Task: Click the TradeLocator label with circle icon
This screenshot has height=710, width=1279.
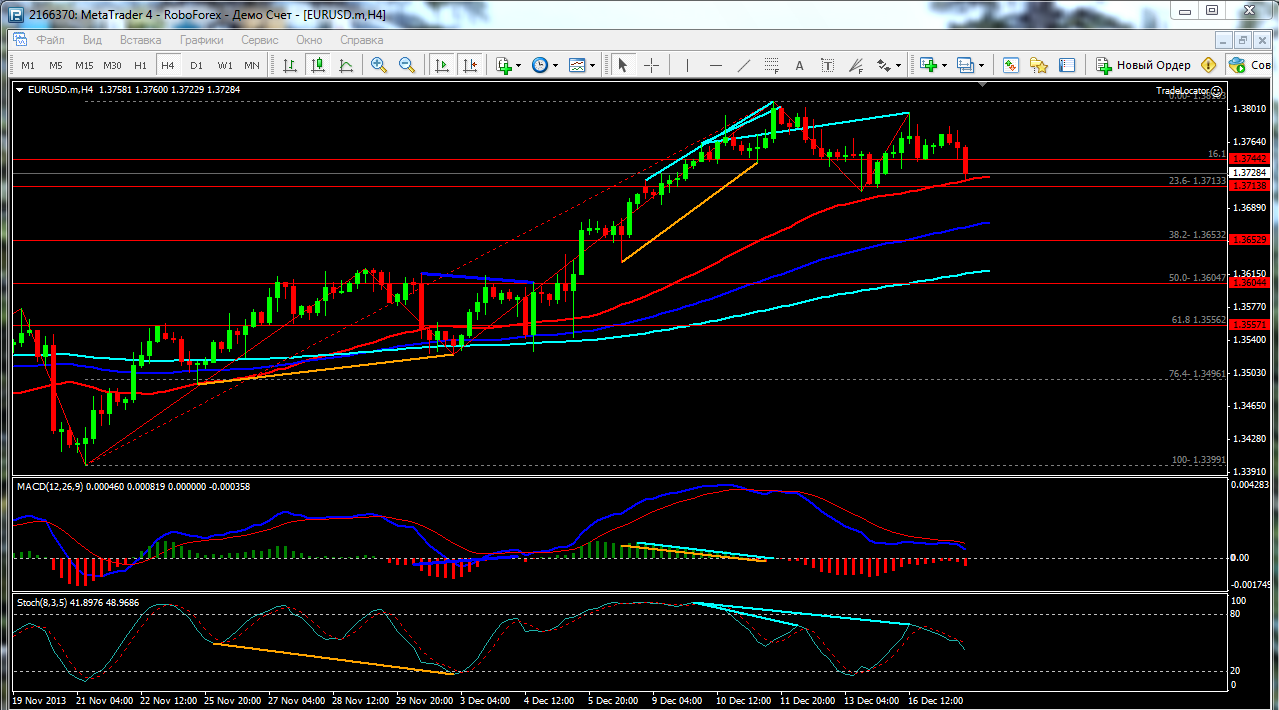Action: 1189,91
